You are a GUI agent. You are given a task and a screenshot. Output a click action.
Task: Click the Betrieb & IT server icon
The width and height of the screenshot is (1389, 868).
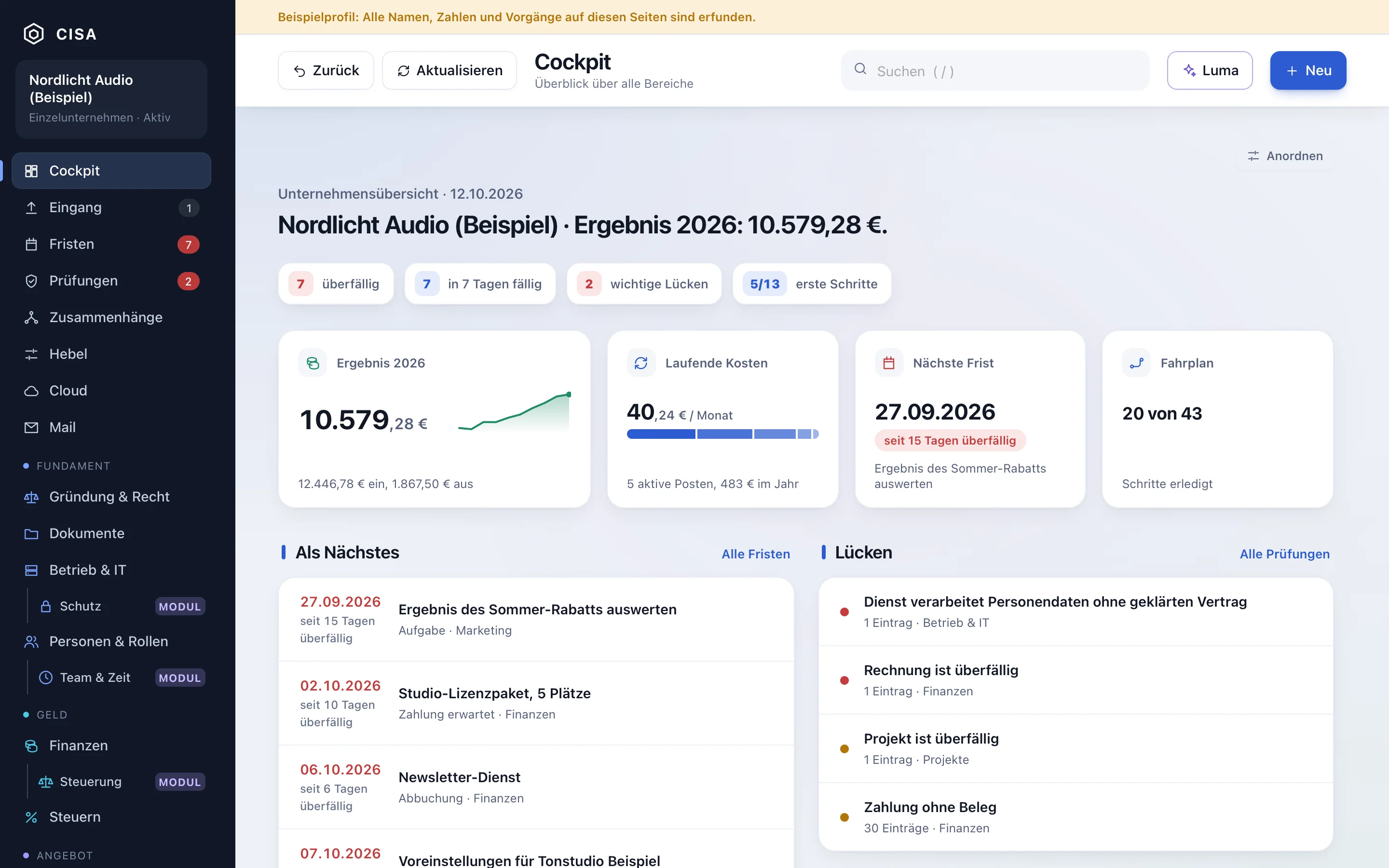click(x=31, y=570)
